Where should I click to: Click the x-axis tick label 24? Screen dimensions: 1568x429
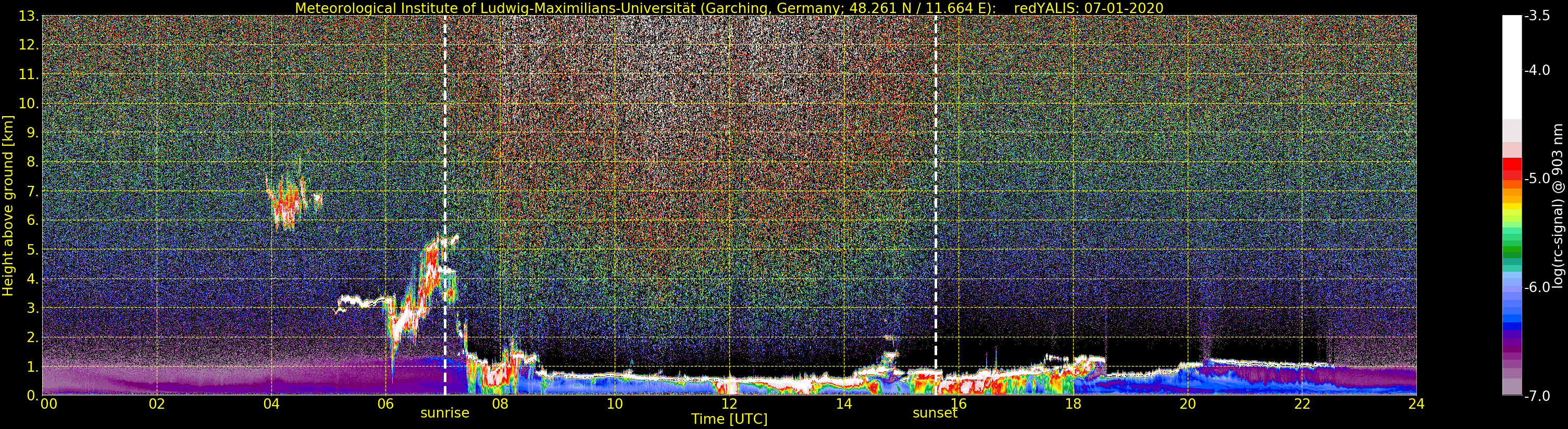pyautogui.click(x=1416, y=403)
